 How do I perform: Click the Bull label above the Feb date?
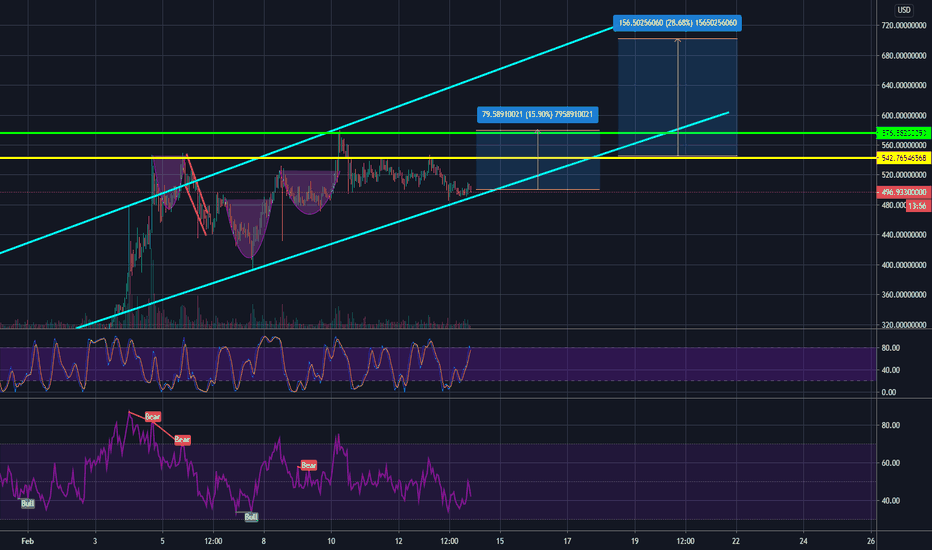coord(27,504)
